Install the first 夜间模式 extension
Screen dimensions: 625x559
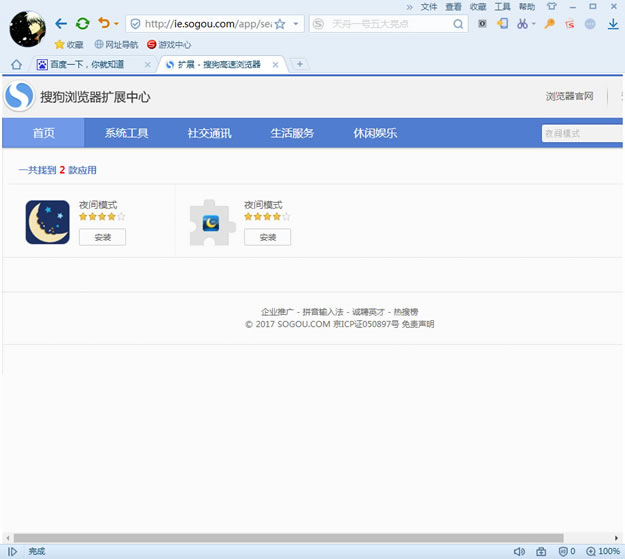click(x=102, y=237)
